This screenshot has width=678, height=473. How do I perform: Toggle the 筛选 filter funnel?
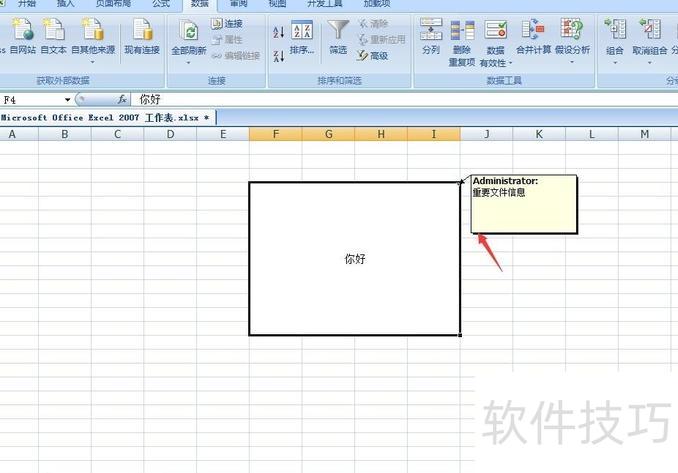point(338,37)
